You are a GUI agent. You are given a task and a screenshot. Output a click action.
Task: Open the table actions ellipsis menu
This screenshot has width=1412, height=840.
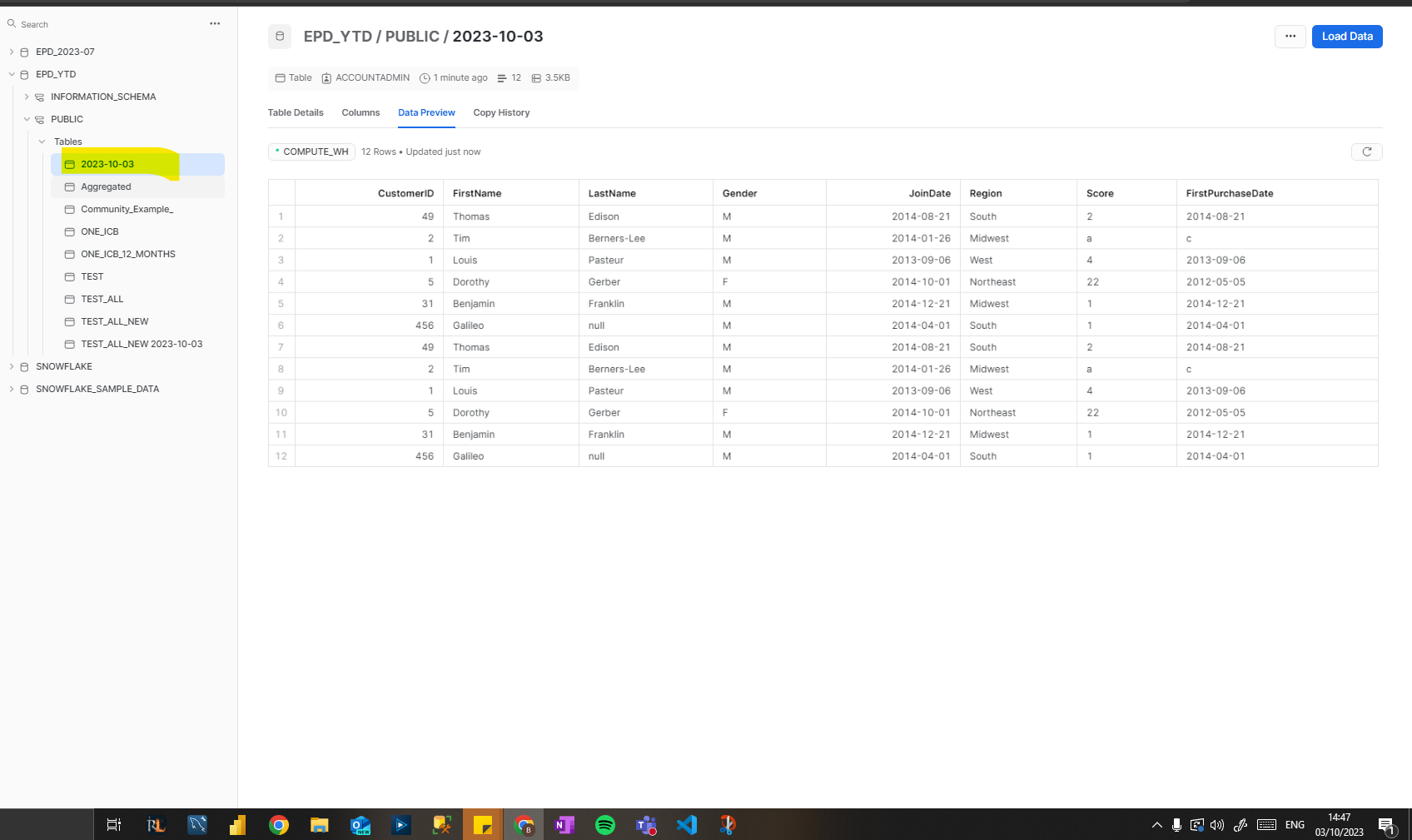[x=1290, y=37]
